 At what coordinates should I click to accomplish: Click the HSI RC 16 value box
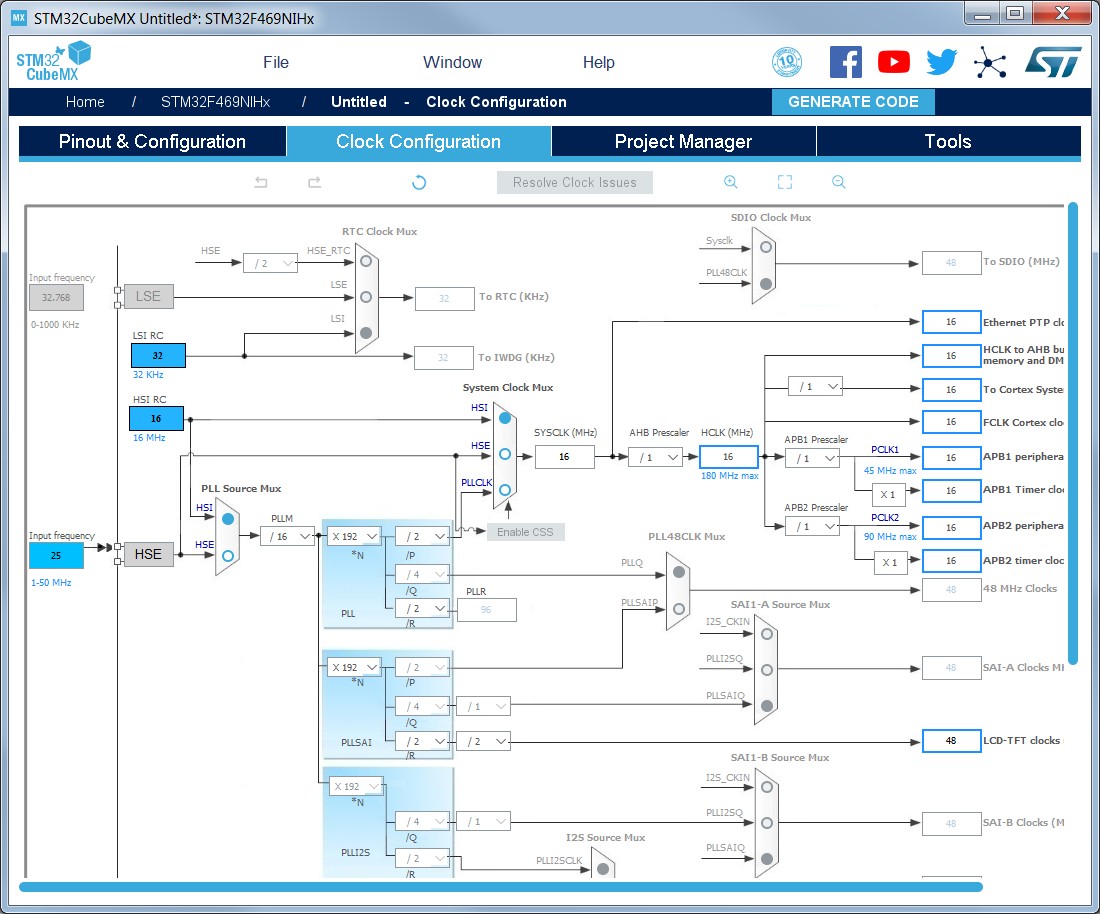coord(156,419)
